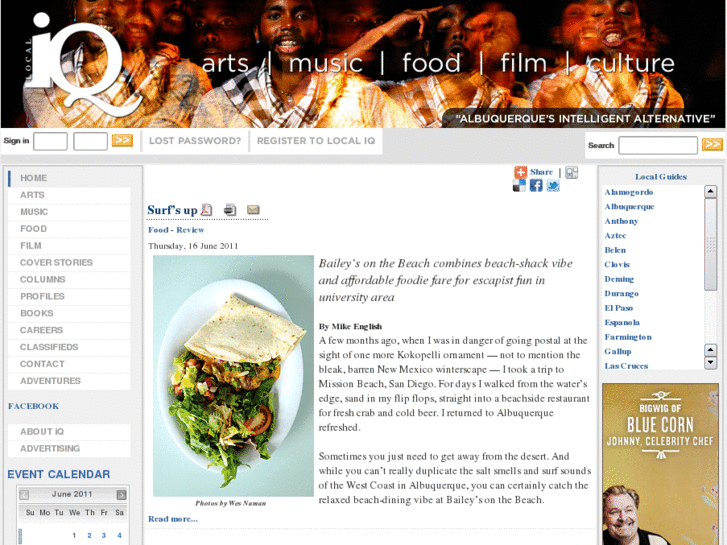Open Clovis local guide

(617, 264)
